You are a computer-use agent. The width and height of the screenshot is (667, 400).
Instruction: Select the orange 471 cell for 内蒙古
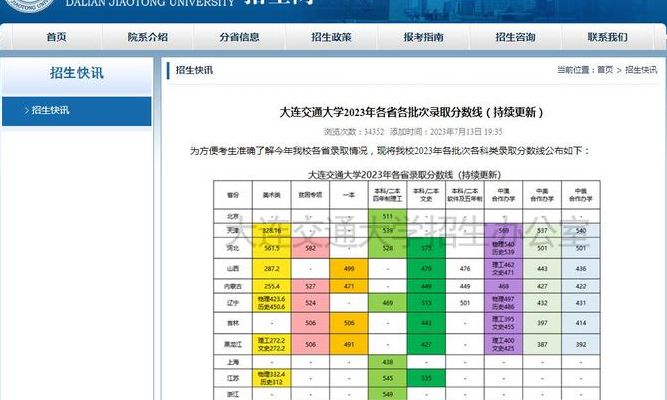(x=349, y=286)
